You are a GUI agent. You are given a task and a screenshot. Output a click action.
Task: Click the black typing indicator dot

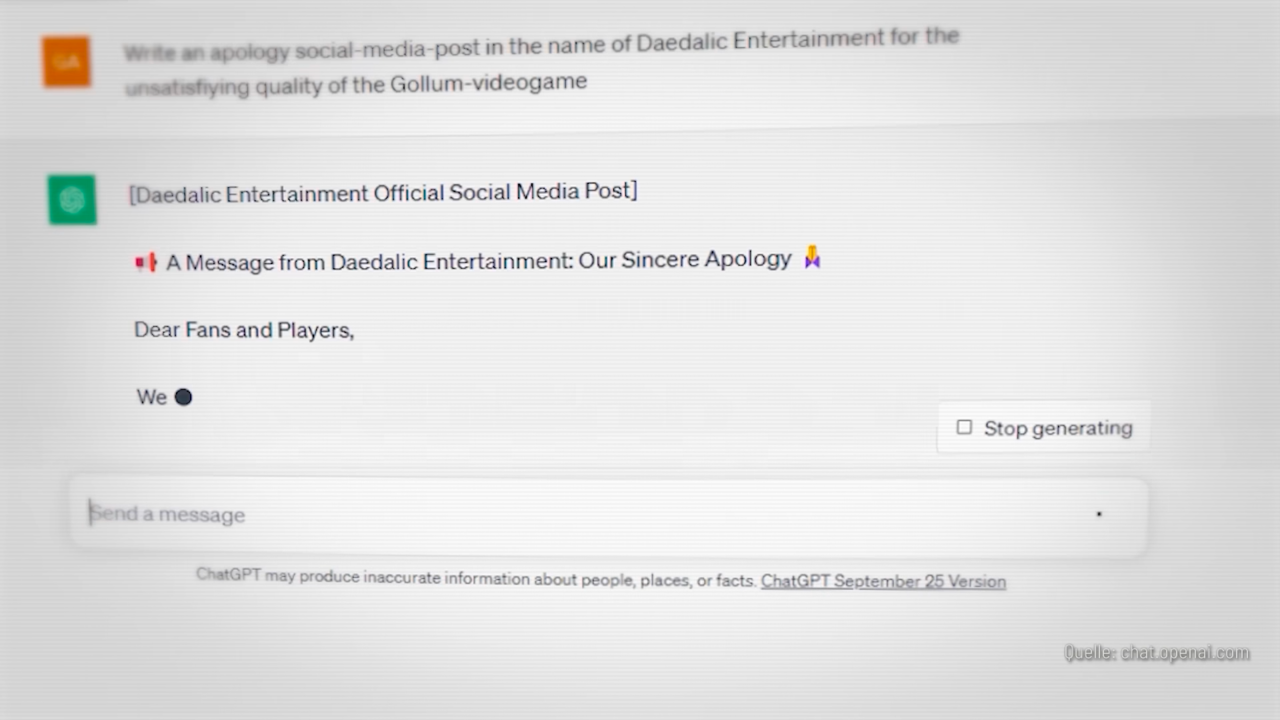183,397
